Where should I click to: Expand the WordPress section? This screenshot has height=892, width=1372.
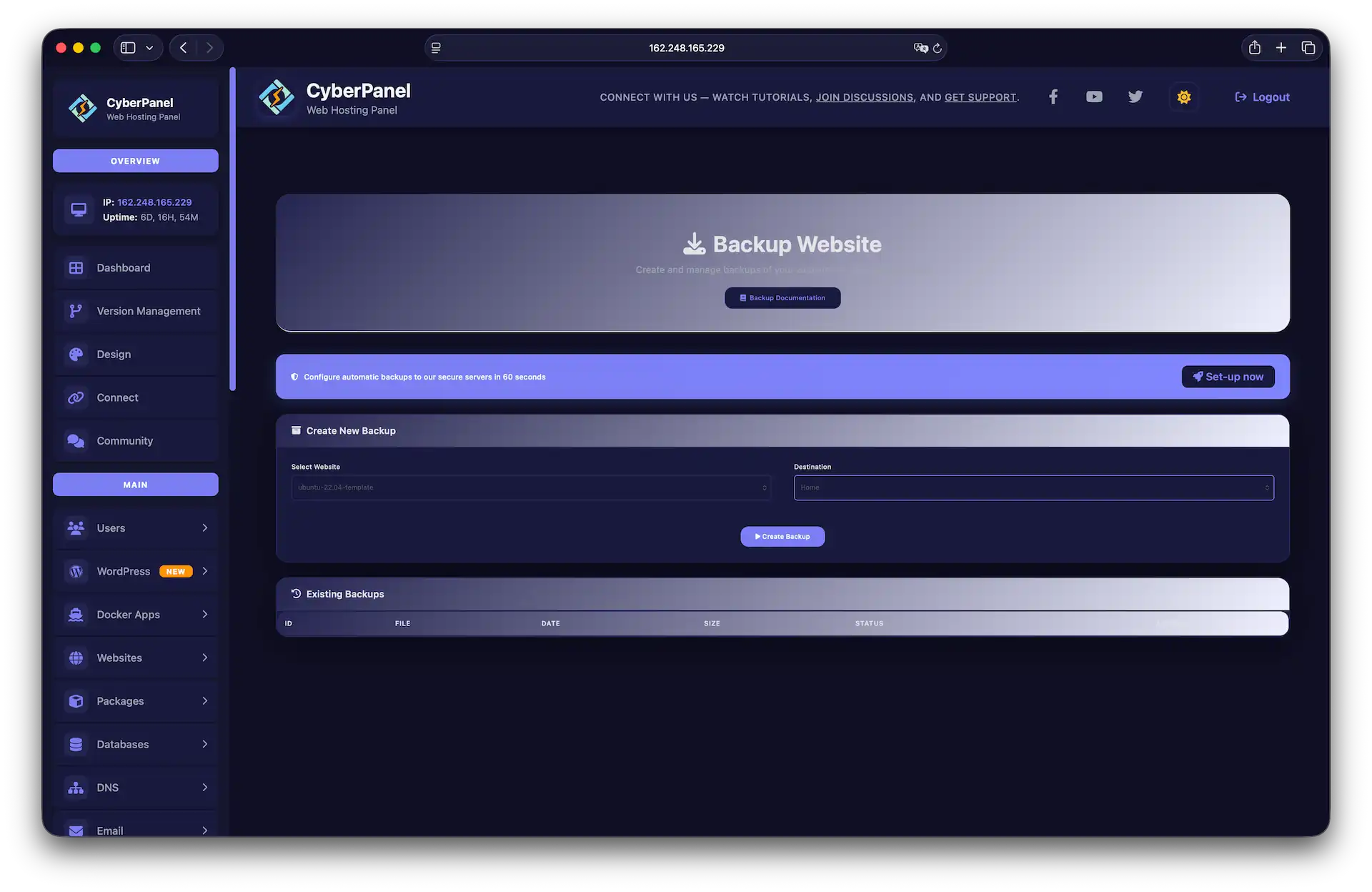point(123,571)
